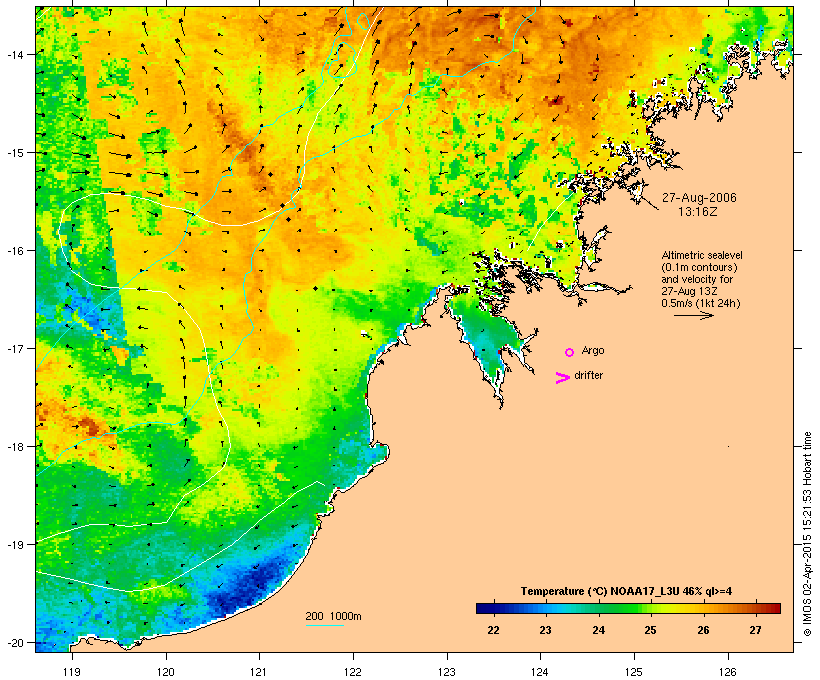820x680 pixels.
Task: Click the colorbar tick label 23
Action: pos(545,630)
